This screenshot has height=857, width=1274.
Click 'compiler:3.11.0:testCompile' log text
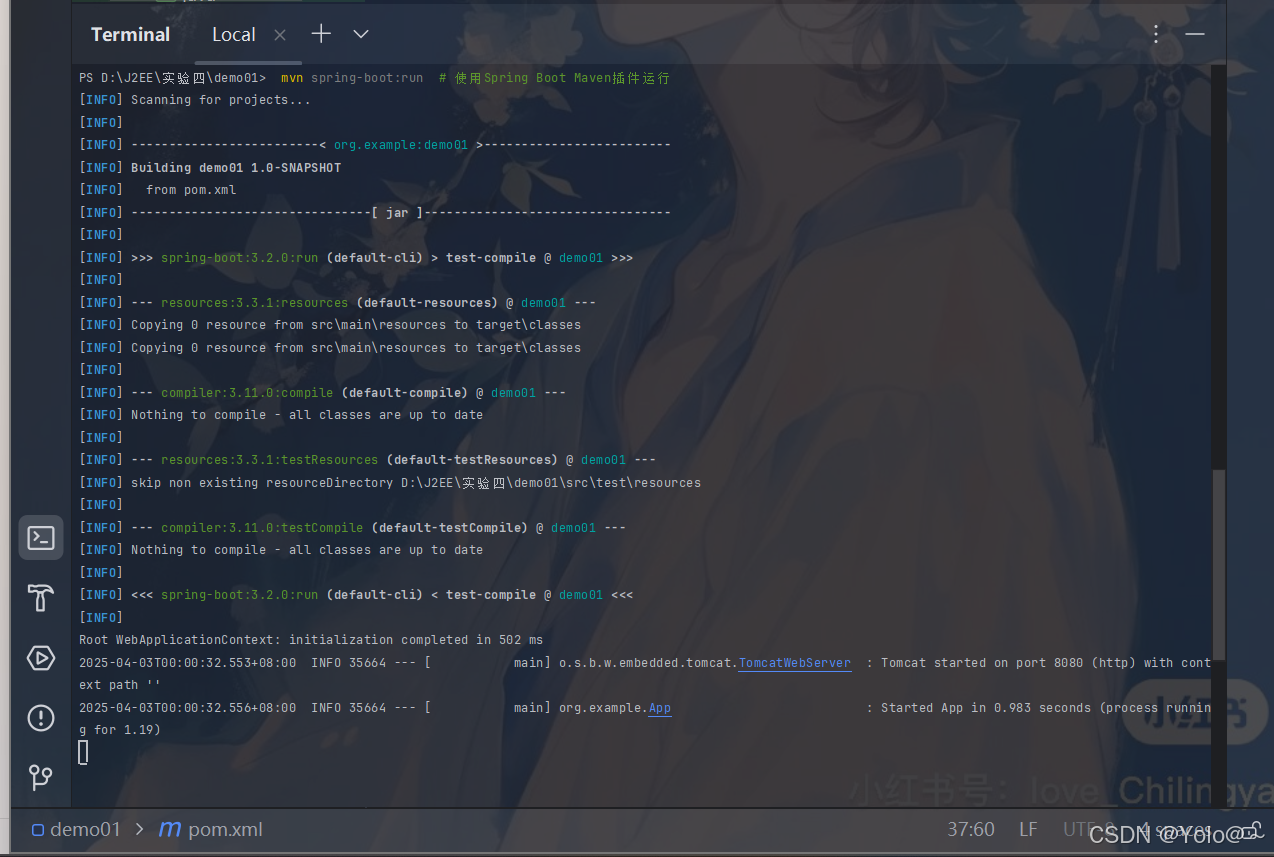pos(262,528)
